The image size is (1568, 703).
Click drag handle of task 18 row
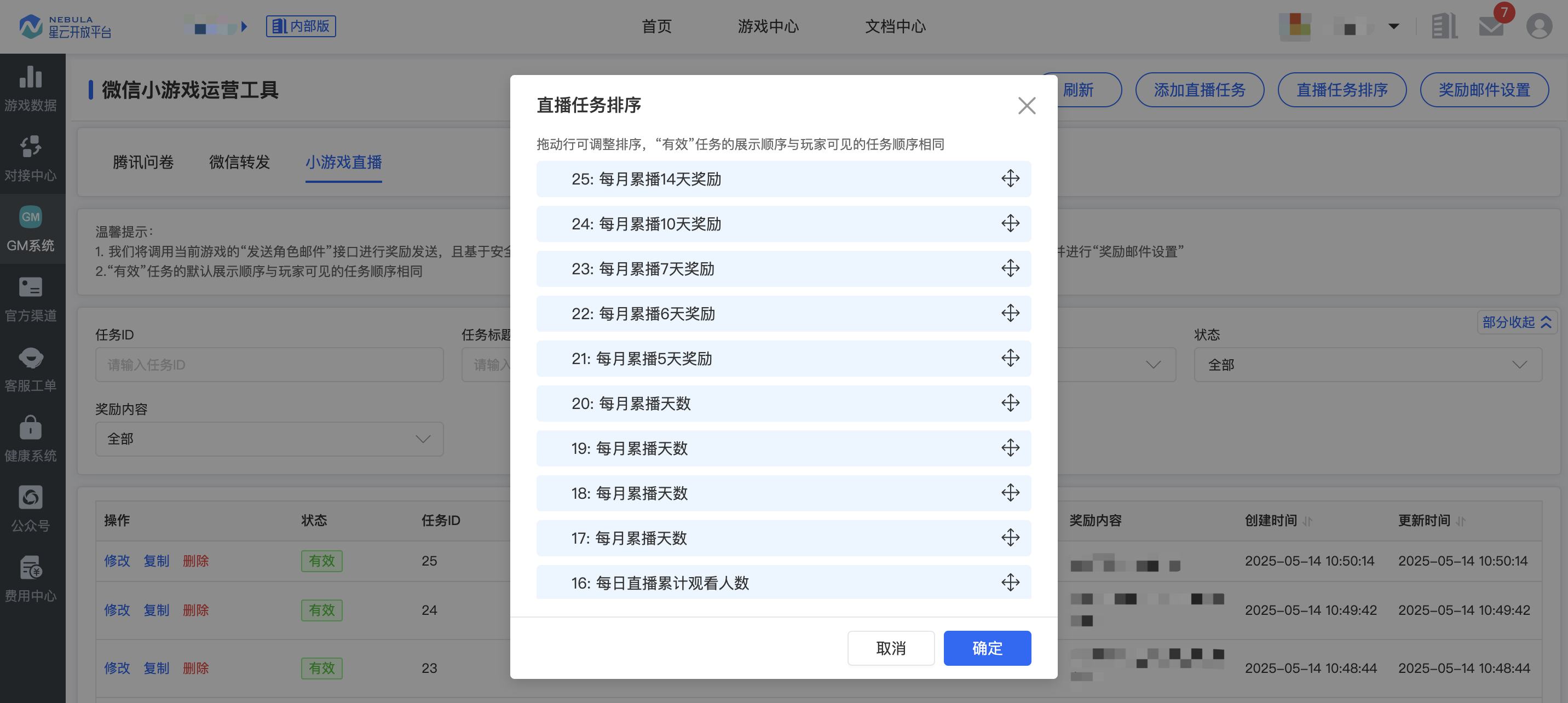coord(1010,493)
